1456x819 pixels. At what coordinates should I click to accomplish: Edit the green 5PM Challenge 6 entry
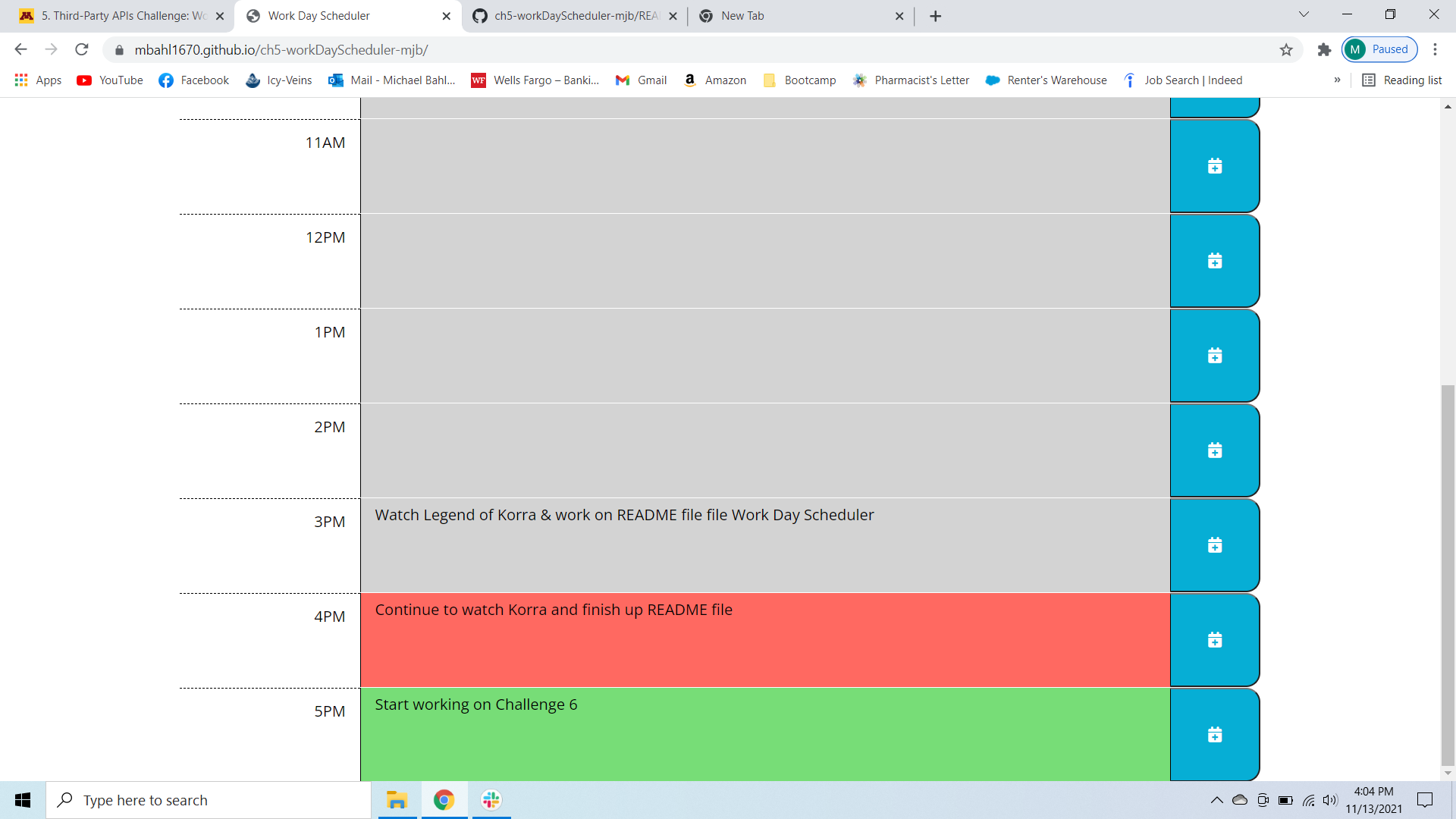[x=765, y=735]
